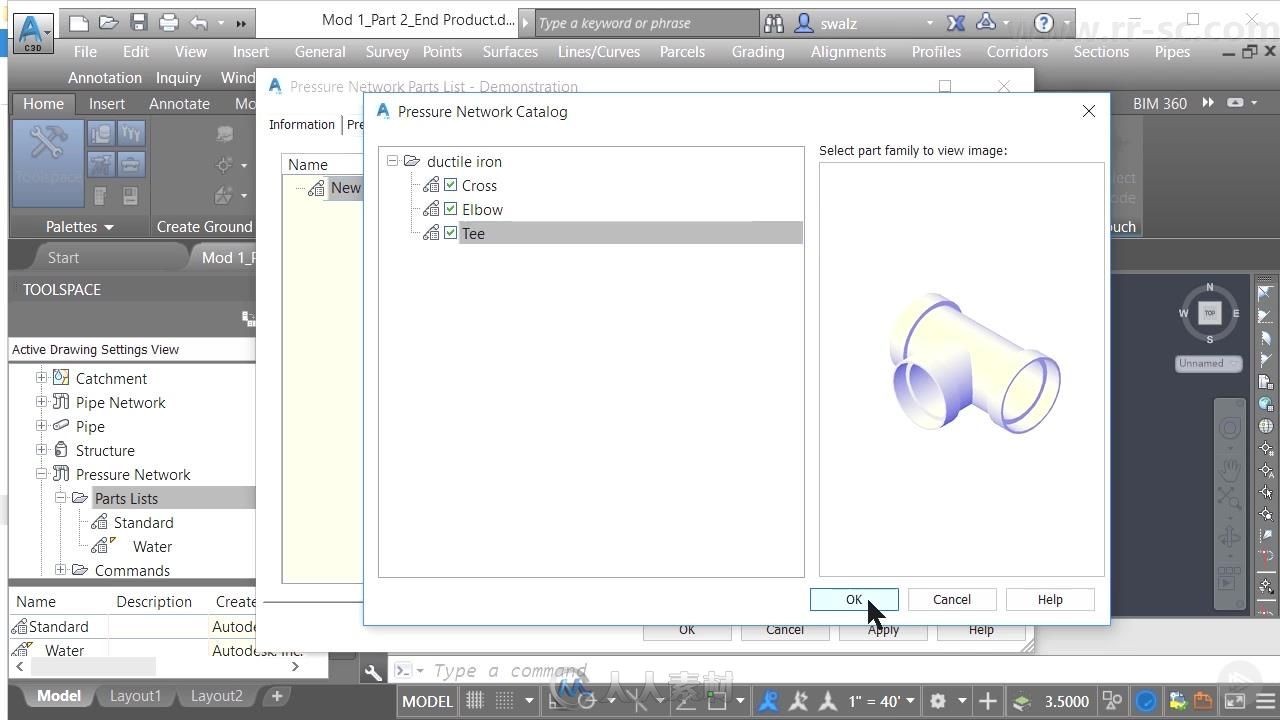Select the Water parts list in Toolspace tree
This screenshot has width=1280, height=720.
click(152, 546)
